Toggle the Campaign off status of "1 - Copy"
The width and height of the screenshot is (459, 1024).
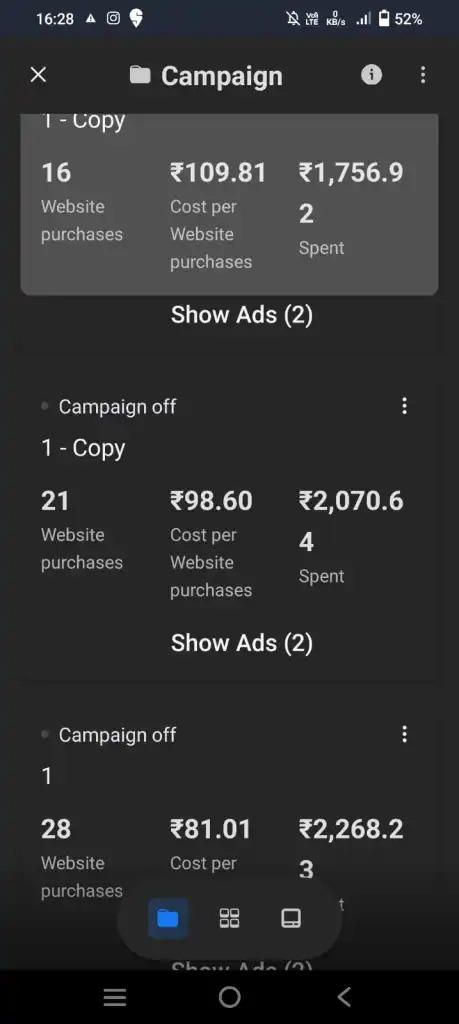109,406
